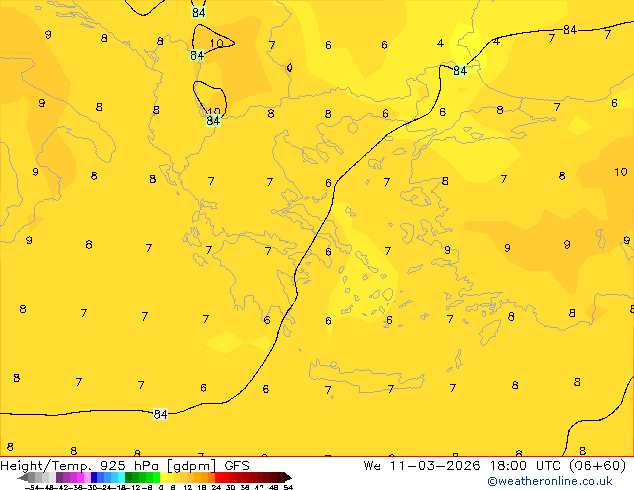Viewport: 634px width, 490px height.
Task: Click the '84' contour label beside the pale yellow patch
Action: click(460, 71)
